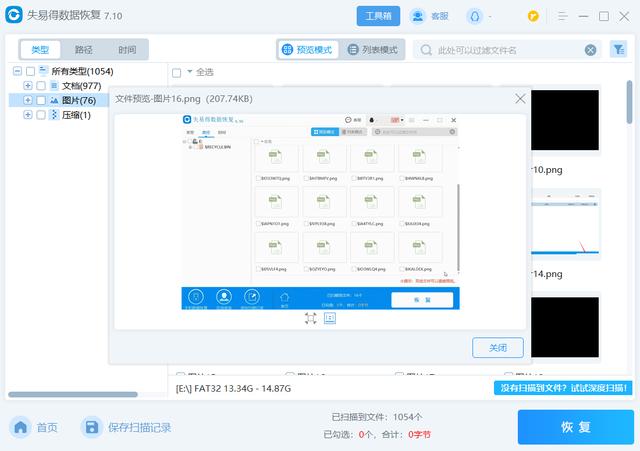This screenshot has width=640, height=451.
Task: Open the advanced filter funnel icon
Action: [x=618, y=49]
